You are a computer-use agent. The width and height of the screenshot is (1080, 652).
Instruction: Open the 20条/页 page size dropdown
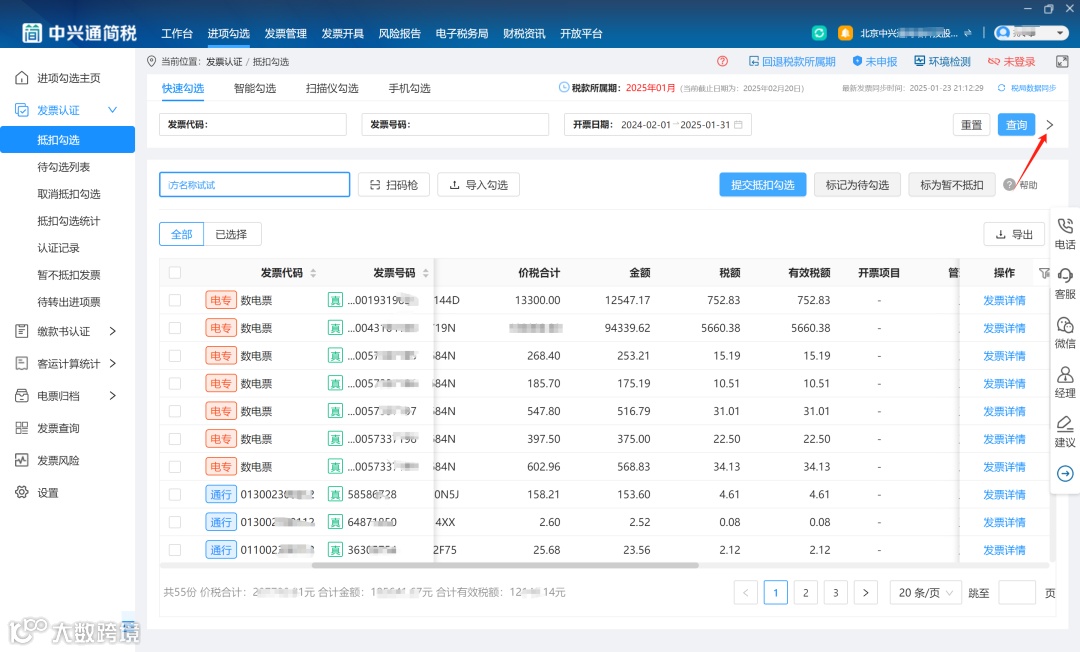click(x=925, y=592)
